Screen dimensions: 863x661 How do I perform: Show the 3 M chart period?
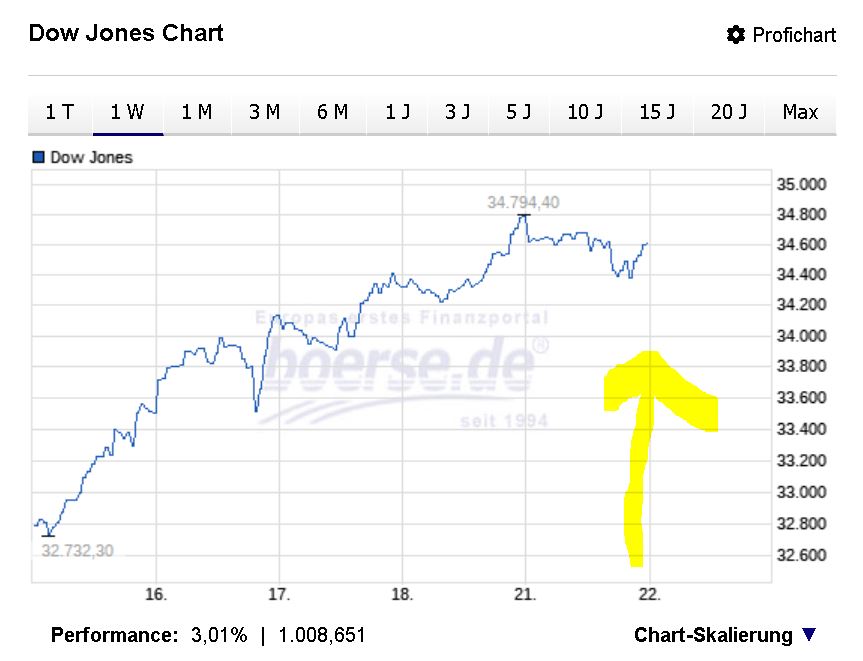click(x=264, y=112)
